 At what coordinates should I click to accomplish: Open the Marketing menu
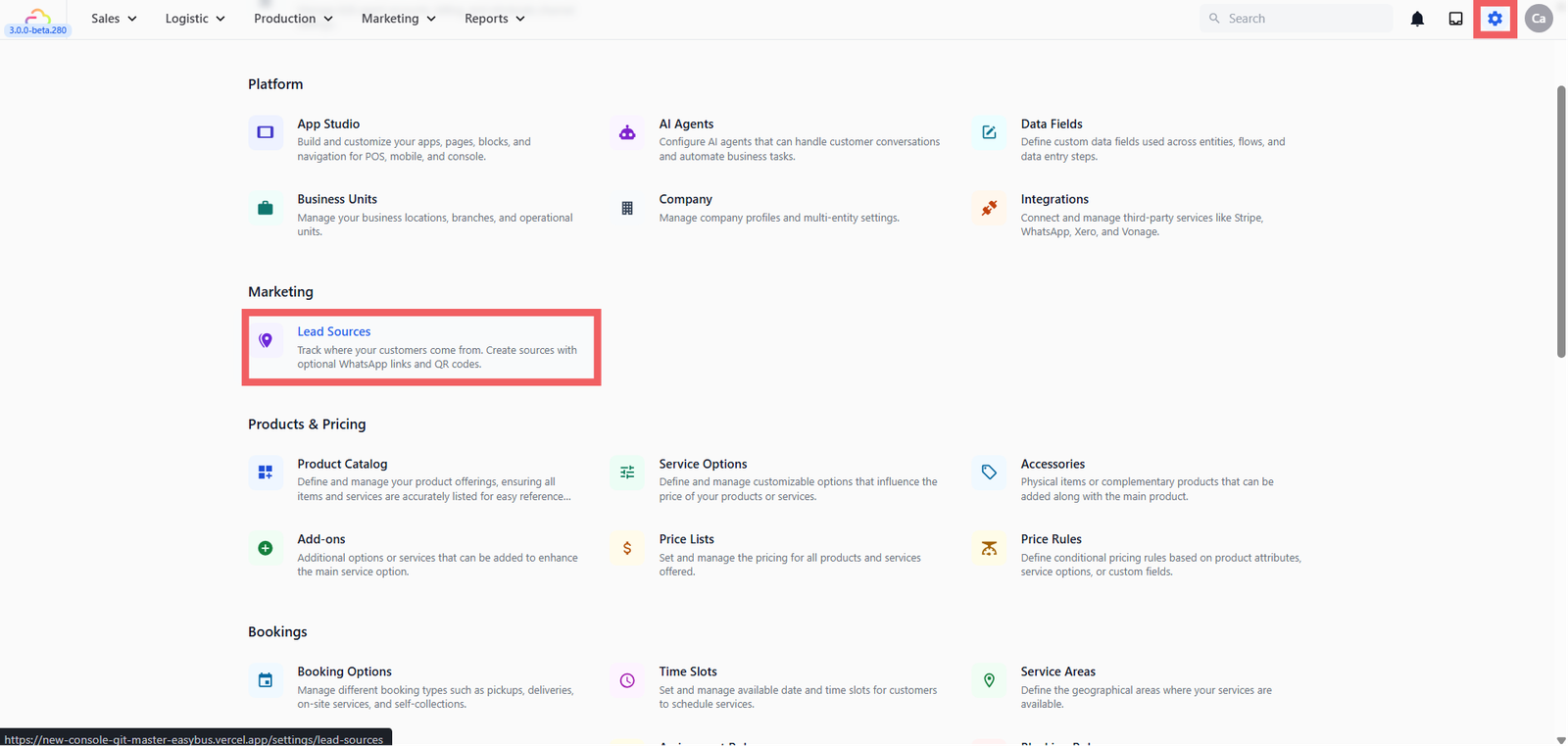coord(398,19)
